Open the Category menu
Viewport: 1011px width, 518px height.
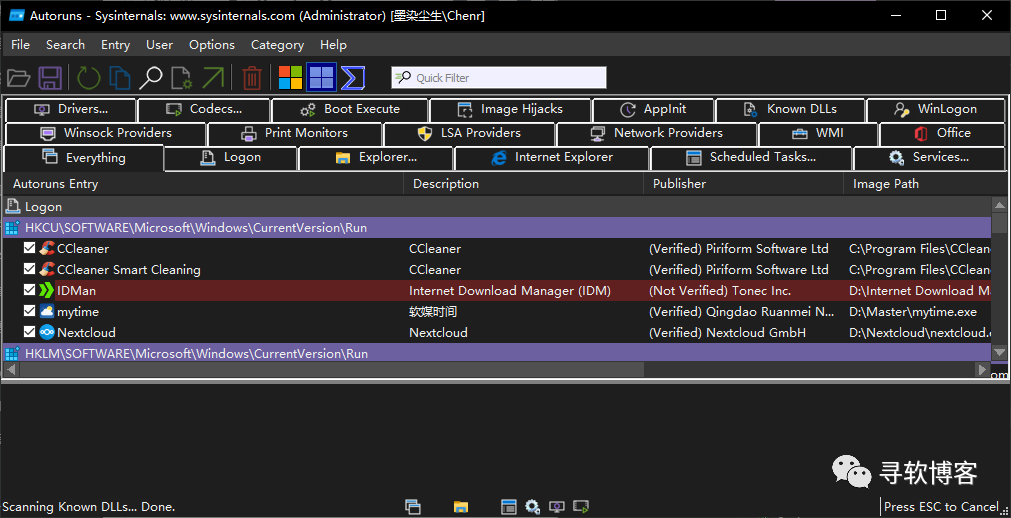(277, 45)
